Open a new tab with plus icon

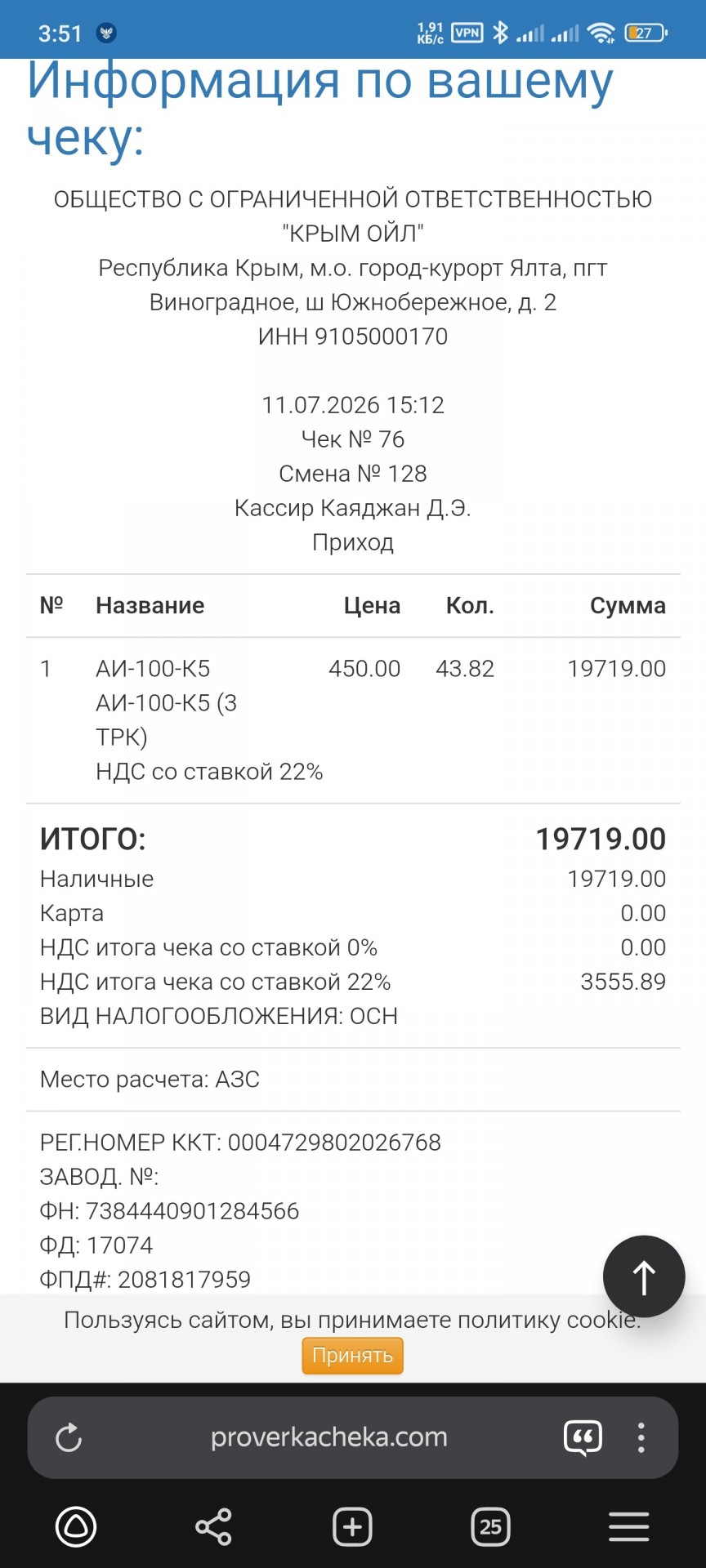[352, 1526]
